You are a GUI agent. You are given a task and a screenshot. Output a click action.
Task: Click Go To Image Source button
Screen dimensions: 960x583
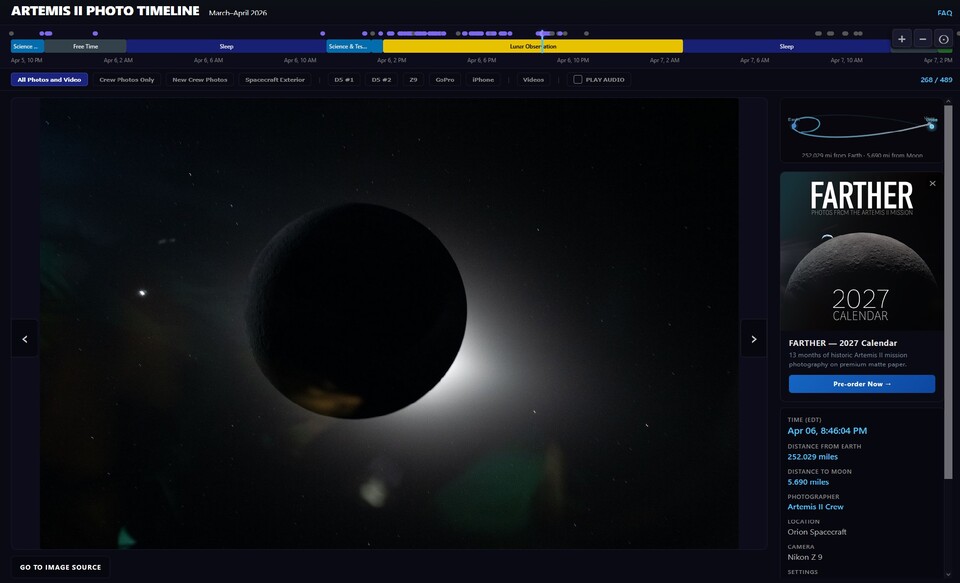61,567
